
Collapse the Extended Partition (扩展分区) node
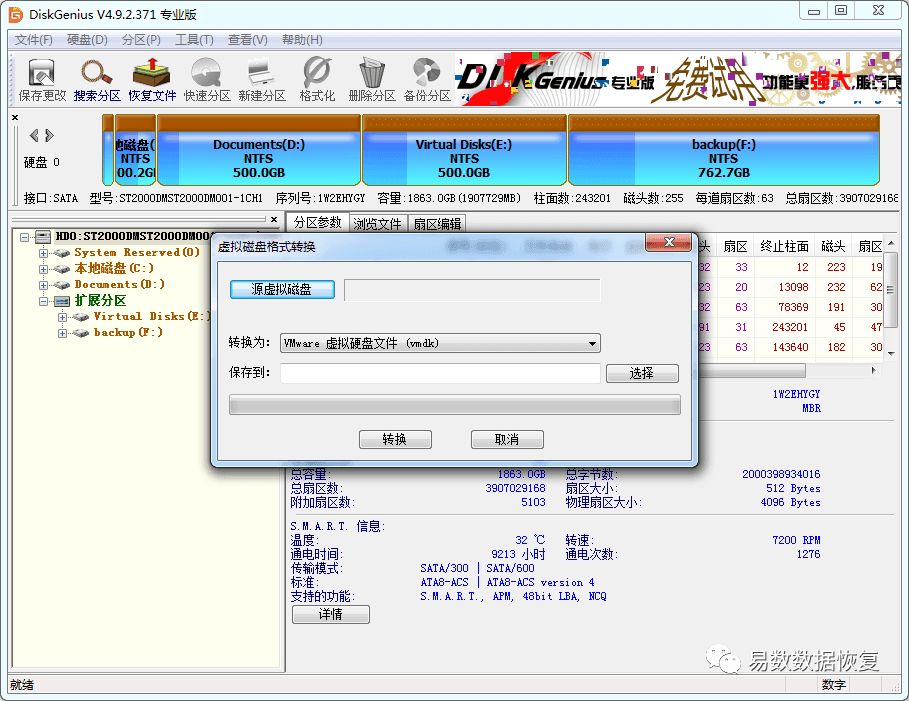point(43,301)
